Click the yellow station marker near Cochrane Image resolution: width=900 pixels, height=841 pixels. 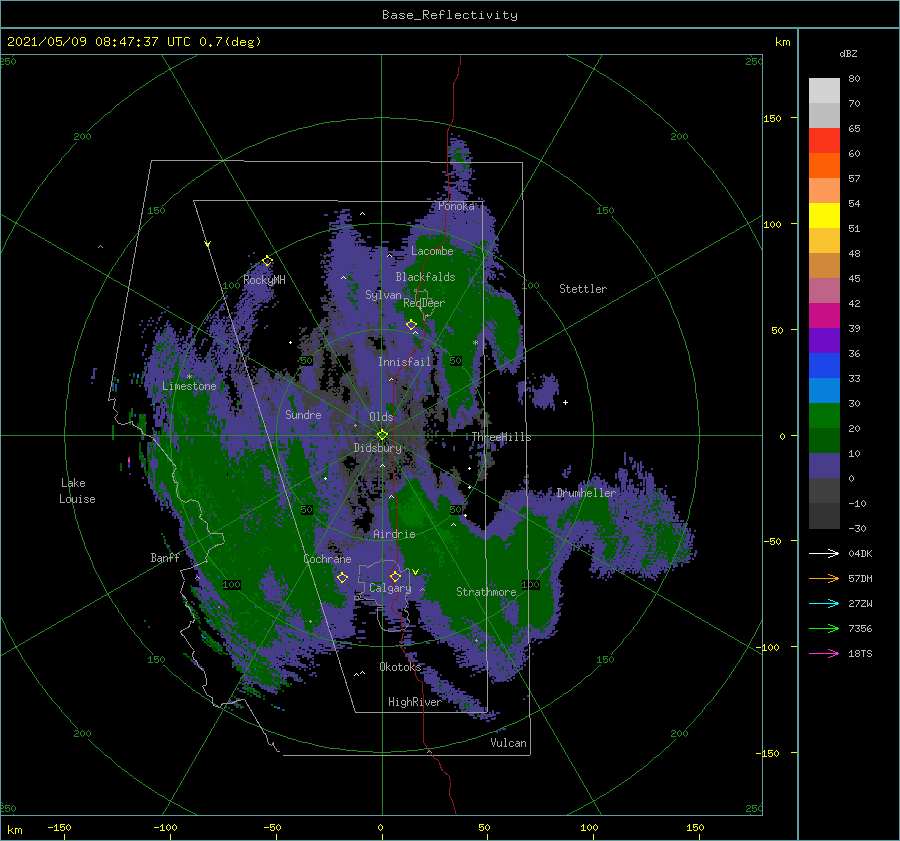pyautogui.click(x=342, y=577)
